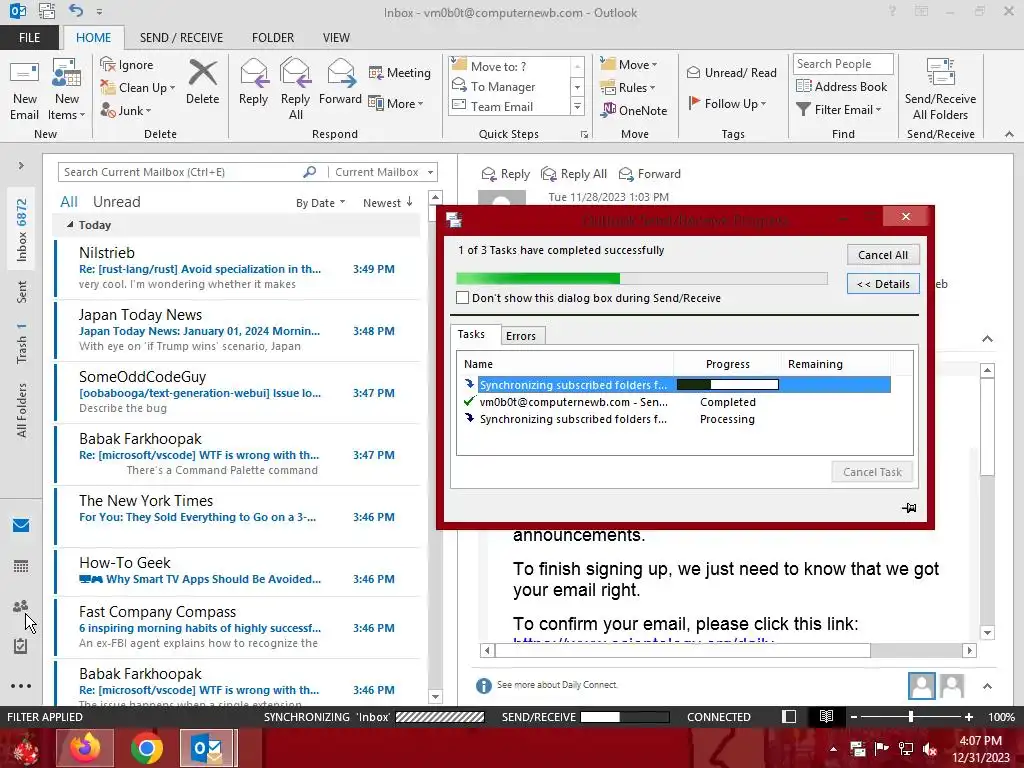Open the Move dropdown
This screenshot has width=1024, height=768.
[629, 64]
